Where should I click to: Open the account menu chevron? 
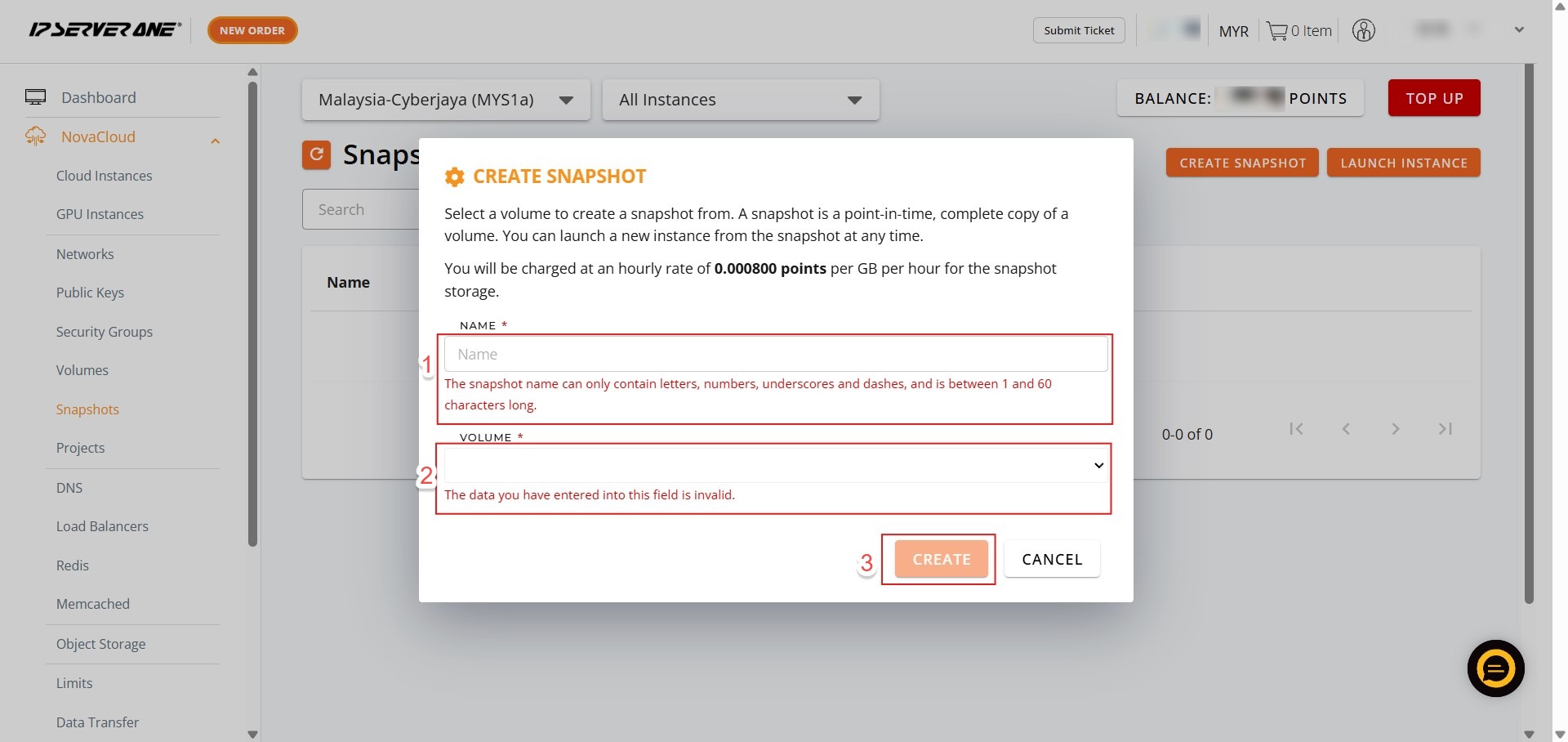(1519, 30)
